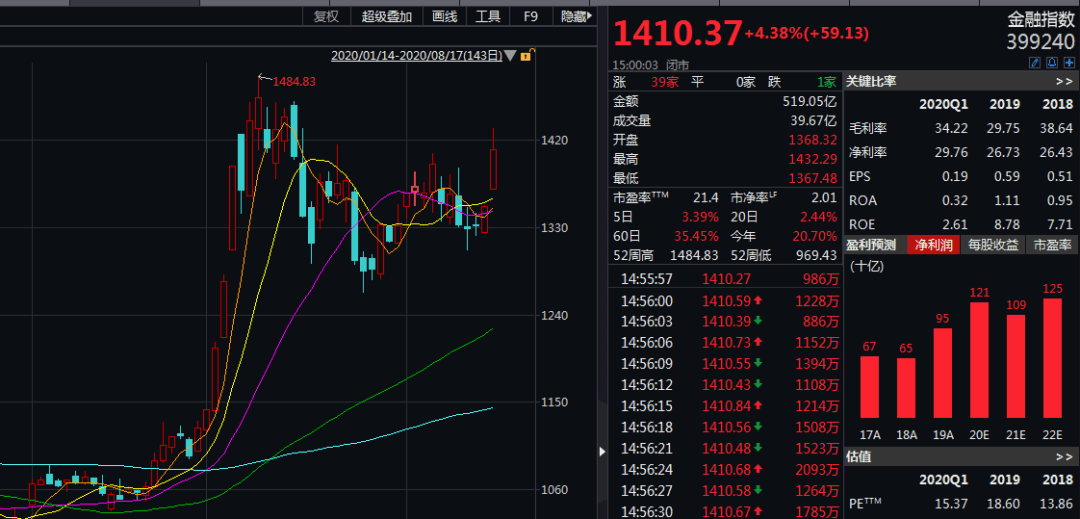Screen dimensions: 1080x519
Task: Click the 1420 price axis label
Action: 554,140
